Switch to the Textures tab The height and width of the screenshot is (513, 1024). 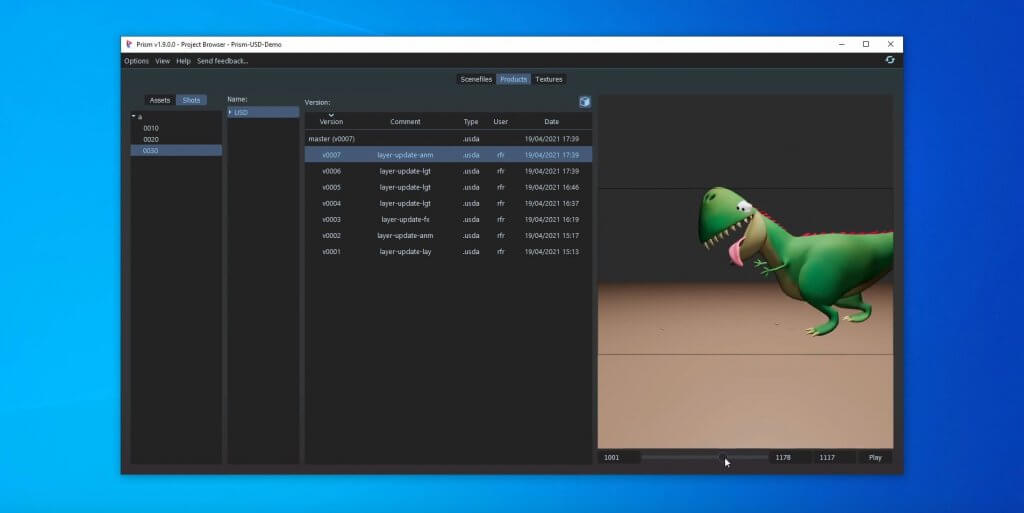(549, 79)
